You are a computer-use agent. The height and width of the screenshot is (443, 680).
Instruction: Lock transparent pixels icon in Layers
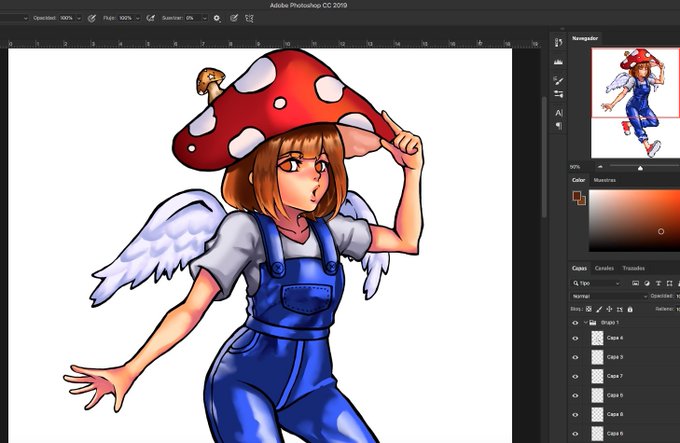point(588,309)
